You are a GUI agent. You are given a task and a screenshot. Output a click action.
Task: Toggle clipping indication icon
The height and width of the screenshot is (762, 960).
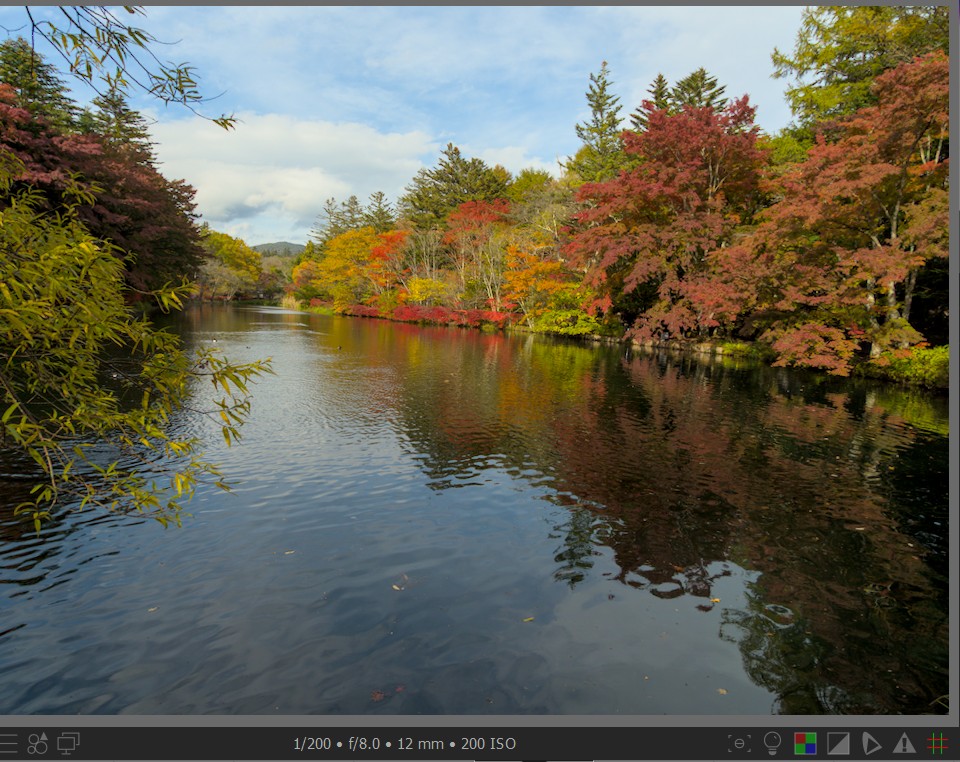click(838, 744)
